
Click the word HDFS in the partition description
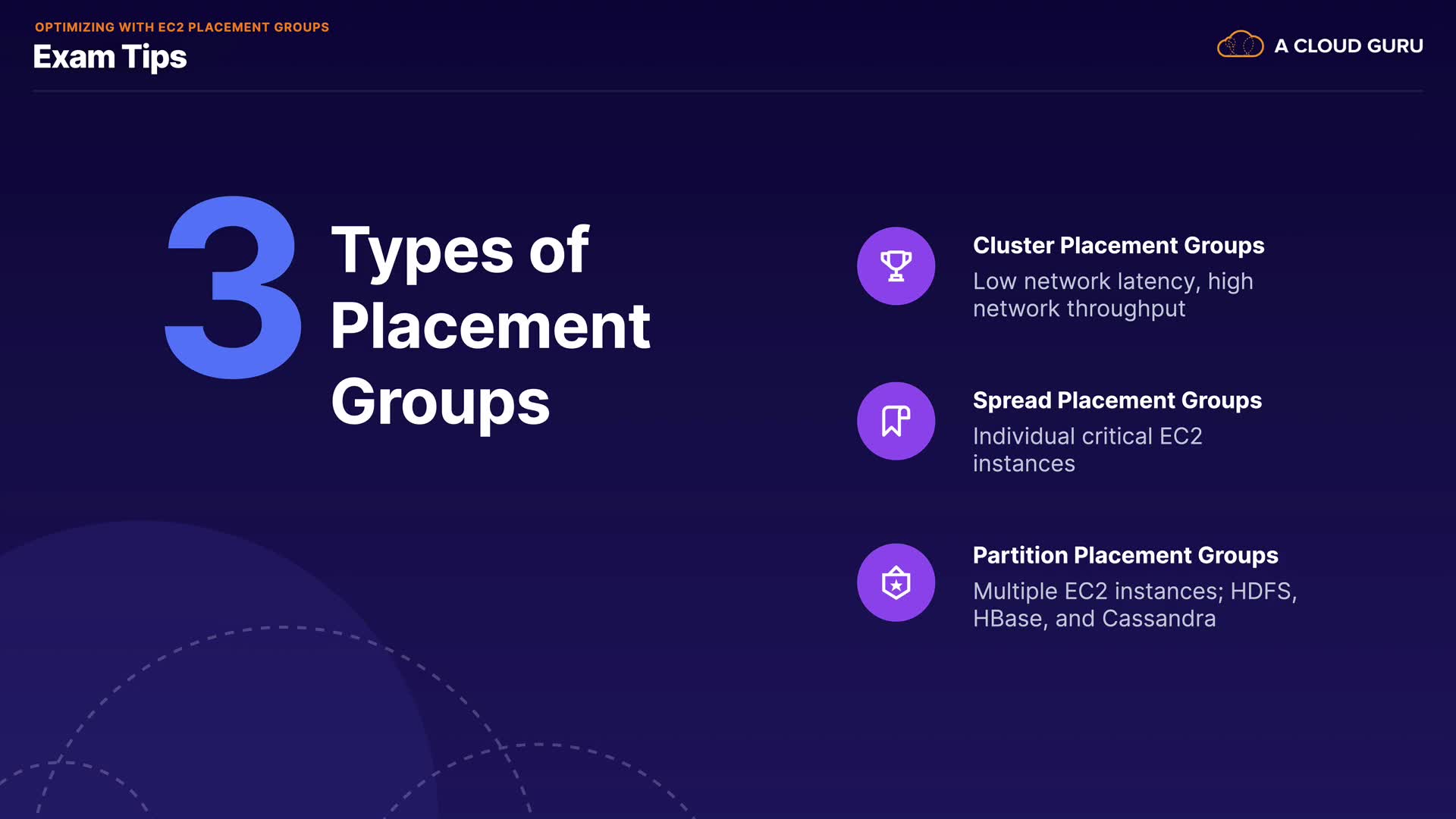tap(1263, 591)
